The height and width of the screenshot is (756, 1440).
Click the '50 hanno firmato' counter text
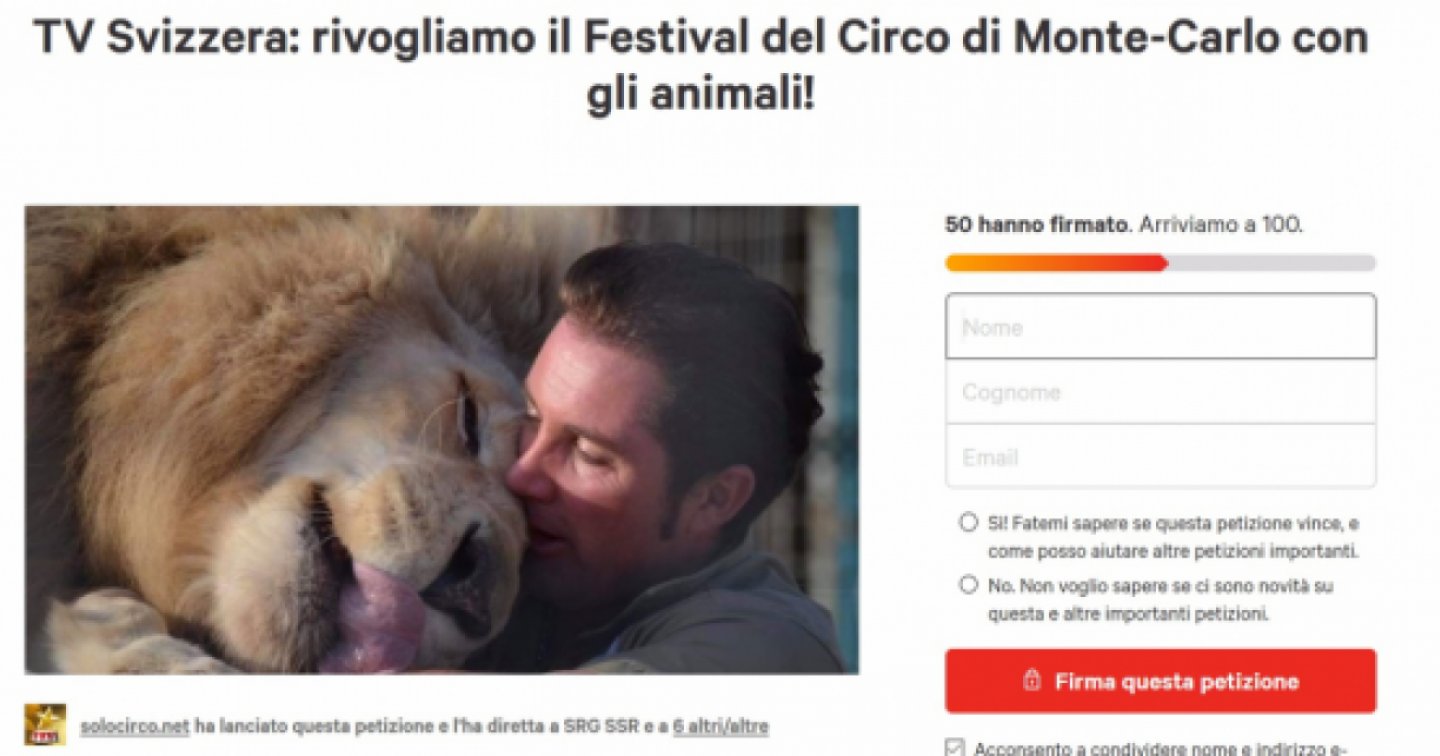point(1038,225)
